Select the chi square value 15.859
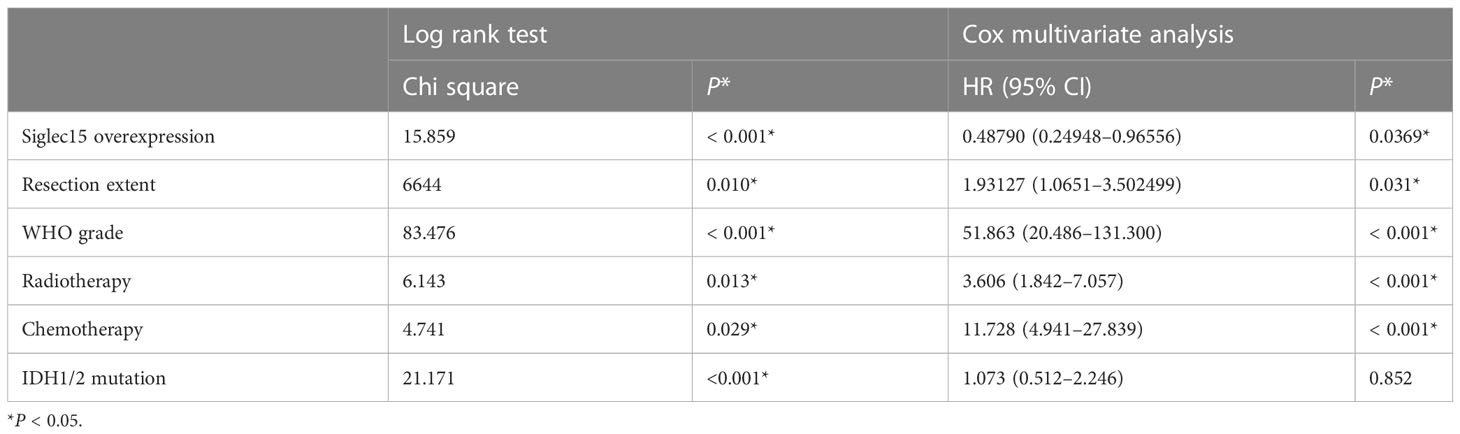 point(430,137)
